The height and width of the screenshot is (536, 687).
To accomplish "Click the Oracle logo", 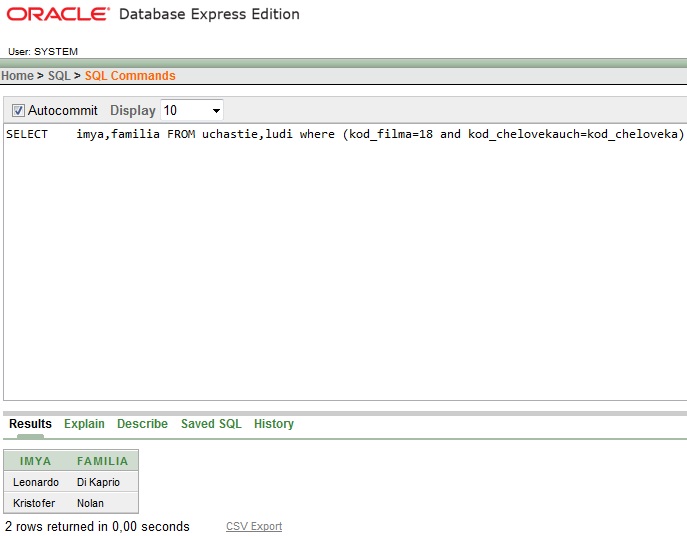I will 58,14.
